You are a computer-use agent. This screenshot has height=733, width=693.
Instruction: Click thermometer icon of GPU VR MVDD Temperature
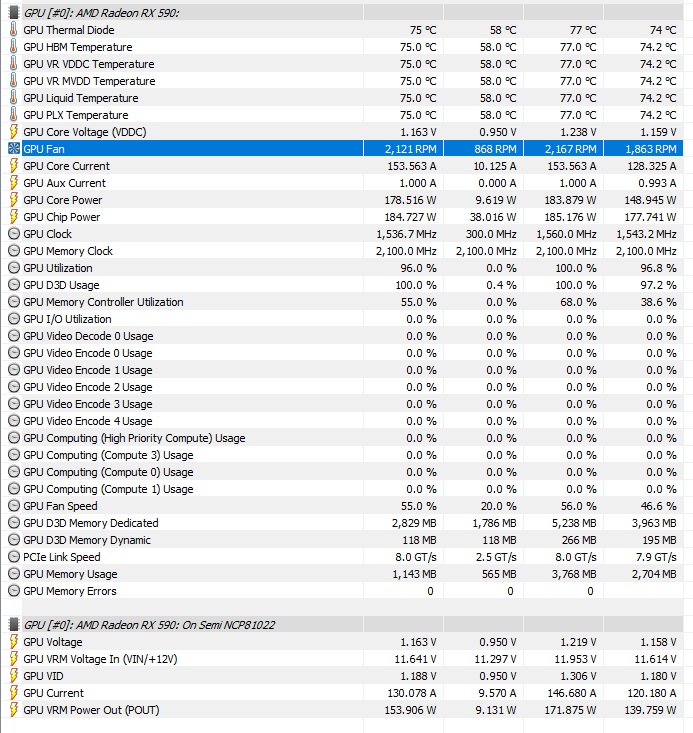click(x=14, y=81)
